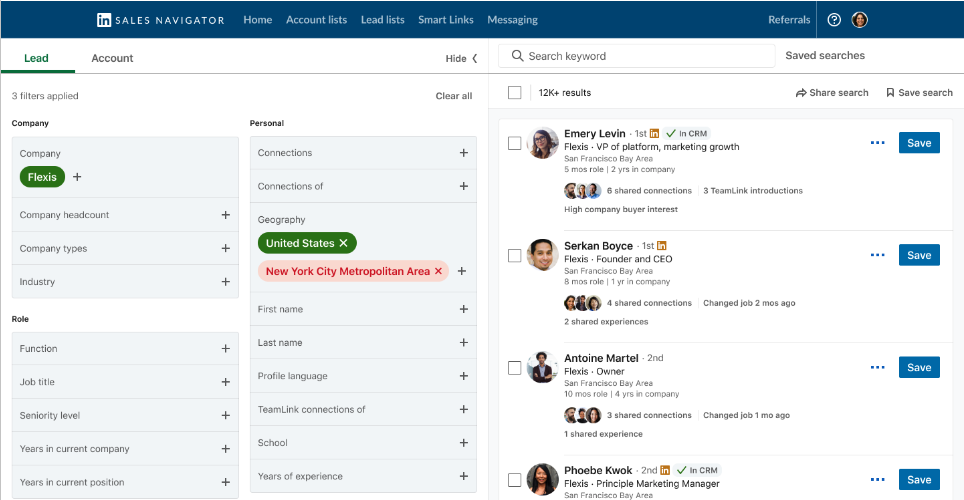Clear all applied filters
This screenshot has width=964, height=500.
[454, 96]
